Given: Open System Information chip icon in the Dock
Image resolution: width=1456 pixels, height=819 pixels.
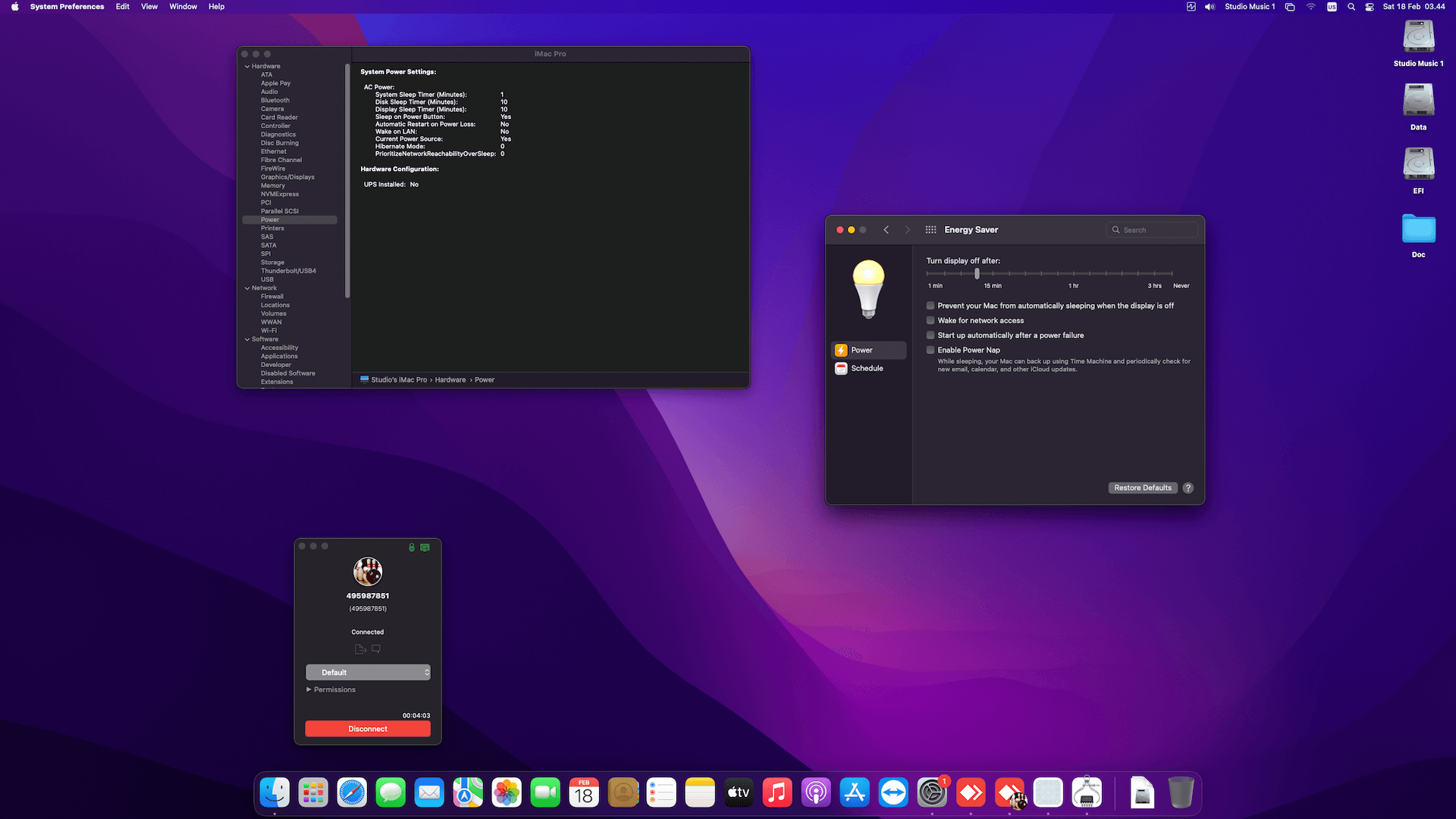Looking at the screenshot, I should tap(1087, 793).
